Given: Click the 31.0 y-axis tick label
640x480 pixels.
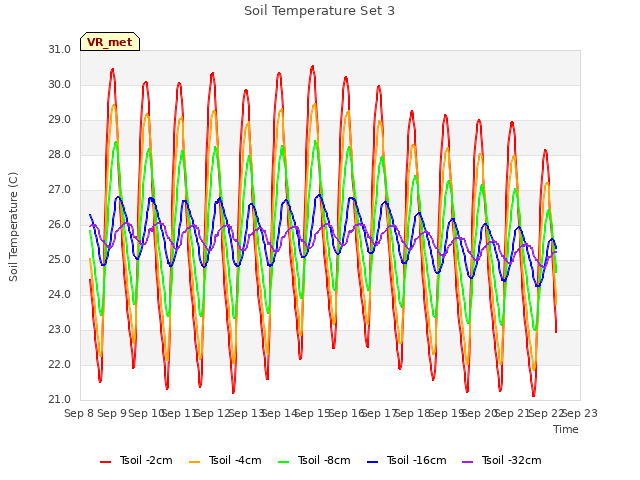Looking at the screenshot, I should (60, 49).
